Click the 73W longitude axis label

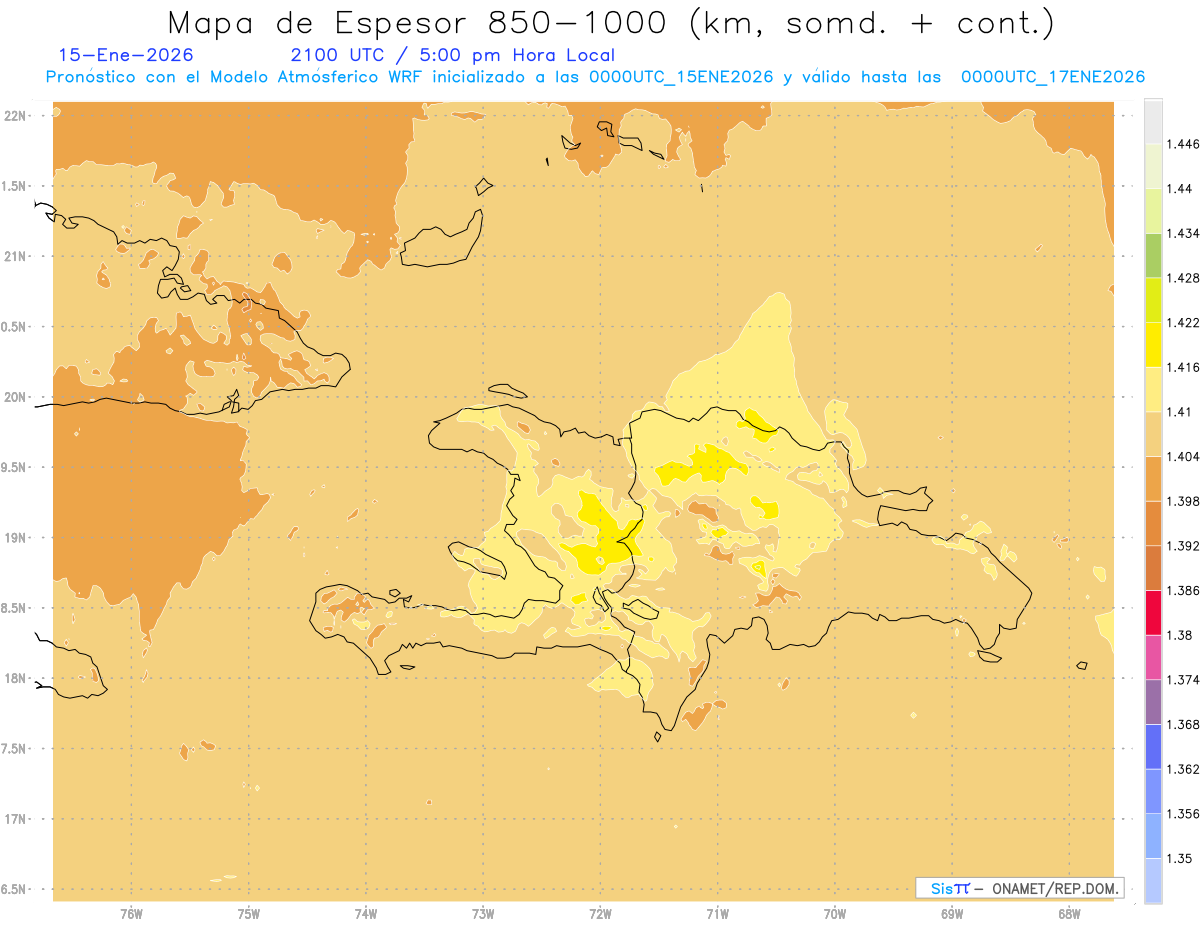483,914
